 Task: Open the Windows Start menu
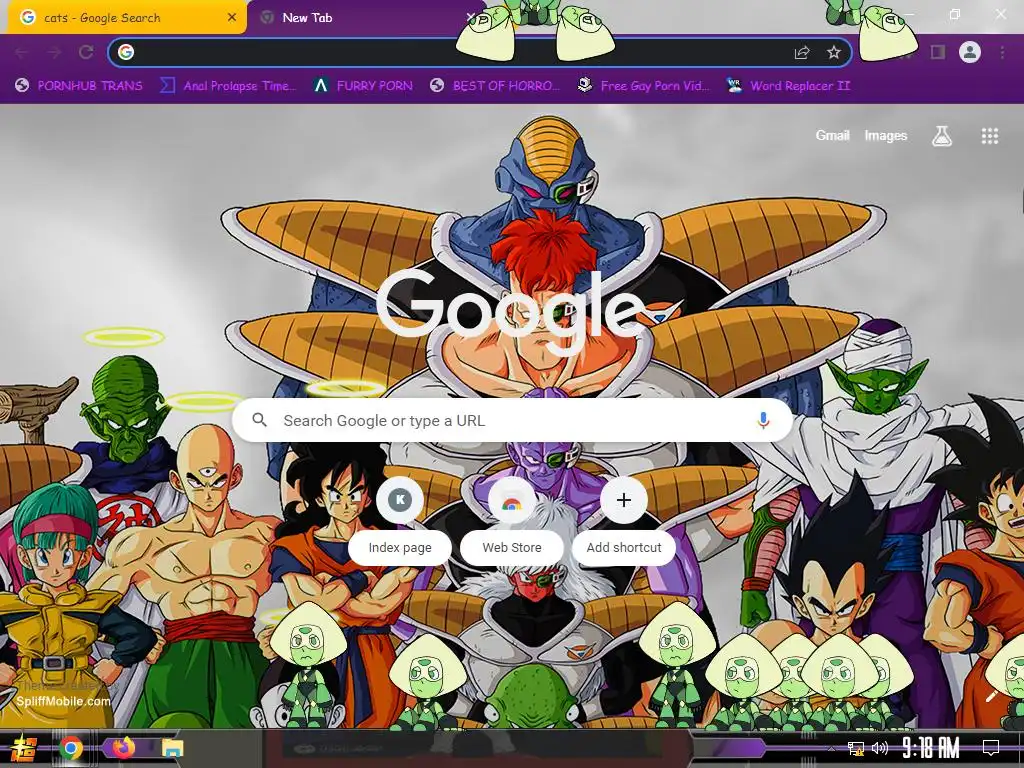point(22,748)
